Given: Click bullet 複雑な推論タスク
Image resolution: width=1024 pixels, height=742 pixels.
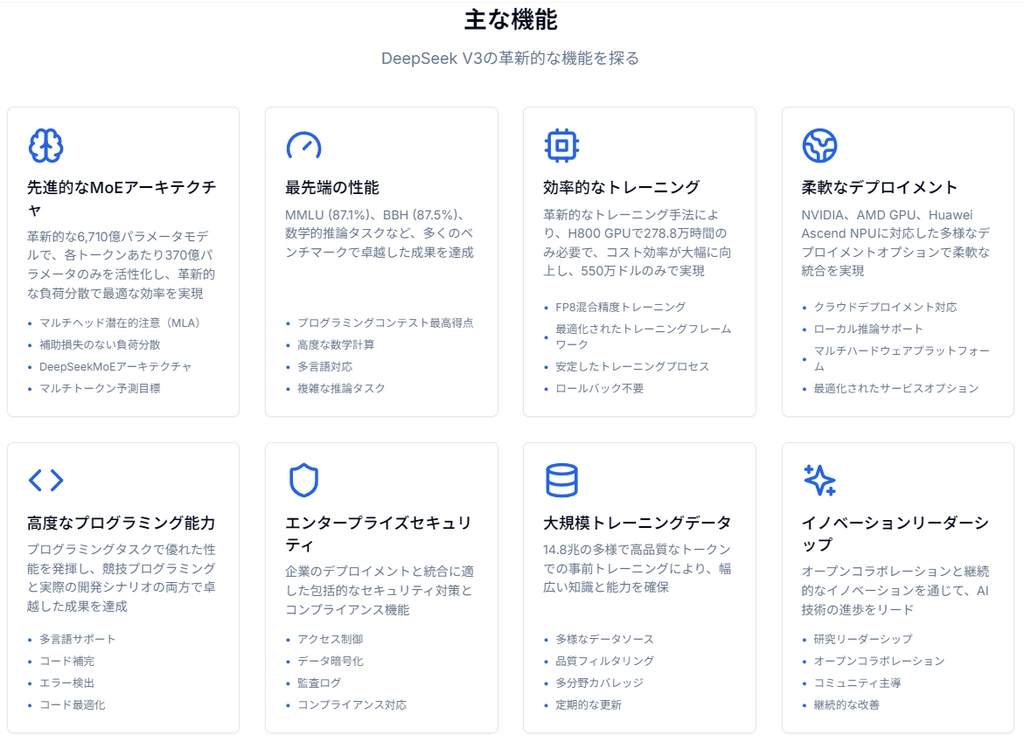Looking at the screenshot, I should [341, 388].
